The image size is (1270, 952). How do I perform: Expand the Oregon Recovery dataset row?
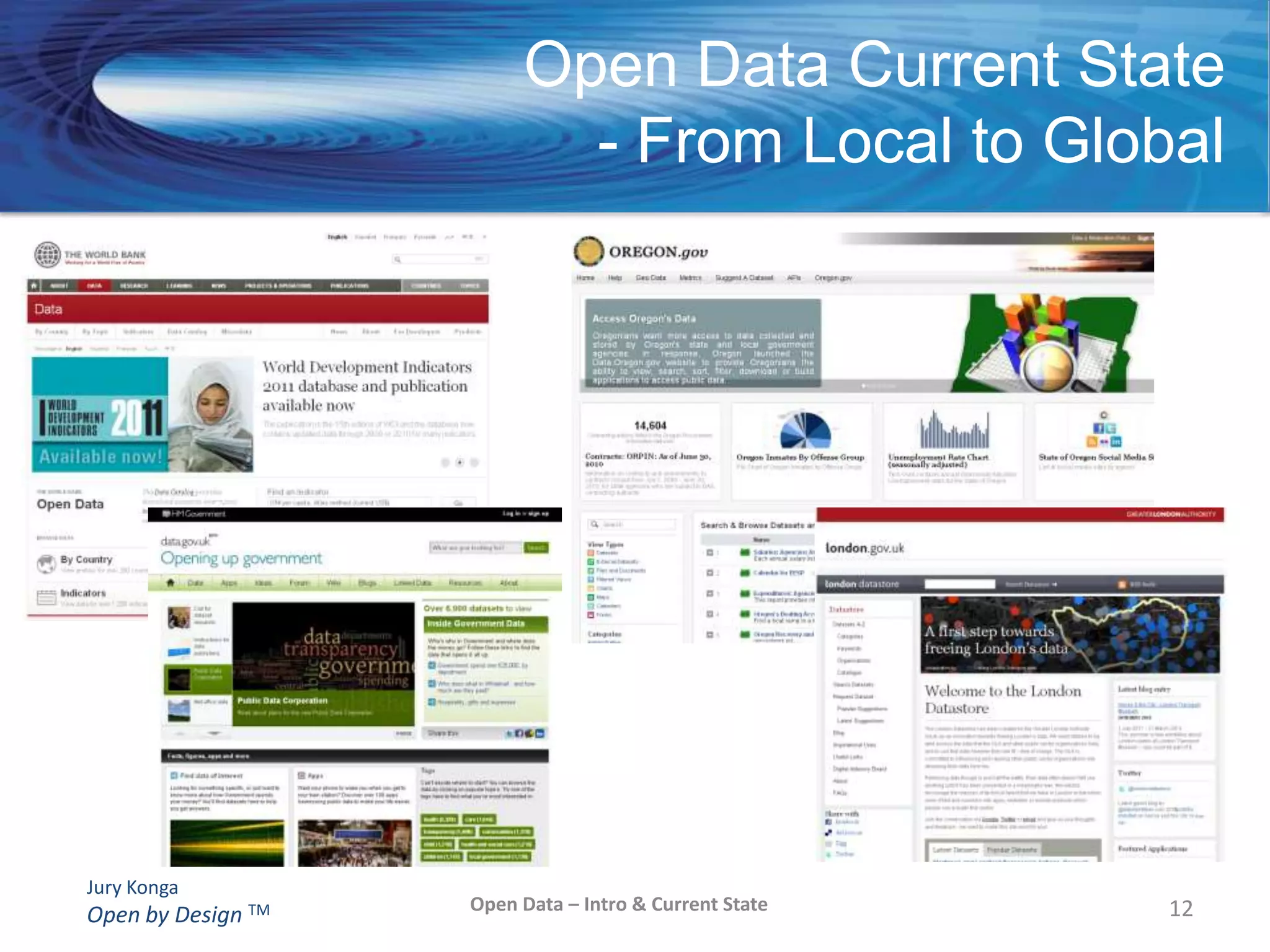point(709,634)
